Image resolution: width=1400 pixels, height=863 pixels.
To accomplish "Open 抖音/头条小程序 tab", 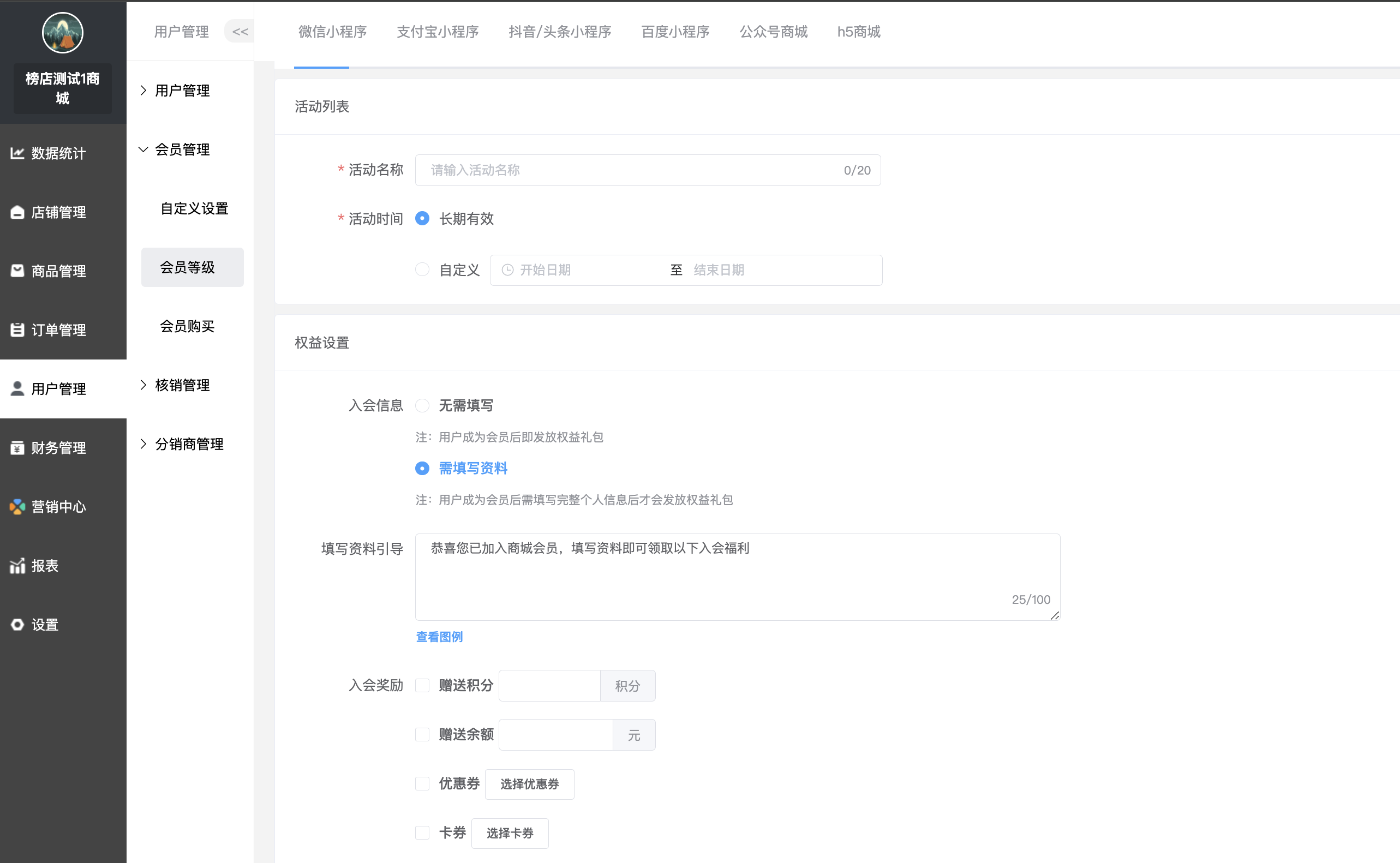I will click(560, 32).
